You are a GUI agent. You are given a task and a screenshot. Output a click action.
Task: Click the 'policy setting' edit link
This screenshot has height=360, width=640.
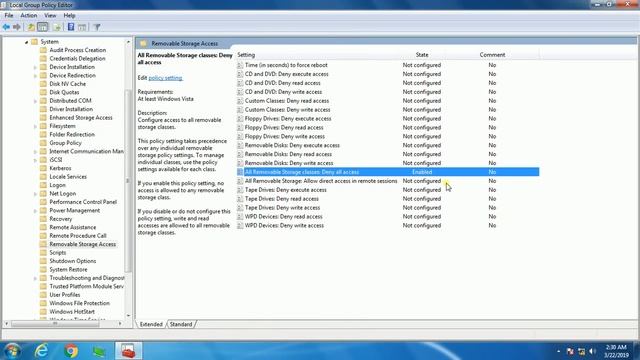tap(165, 78)
